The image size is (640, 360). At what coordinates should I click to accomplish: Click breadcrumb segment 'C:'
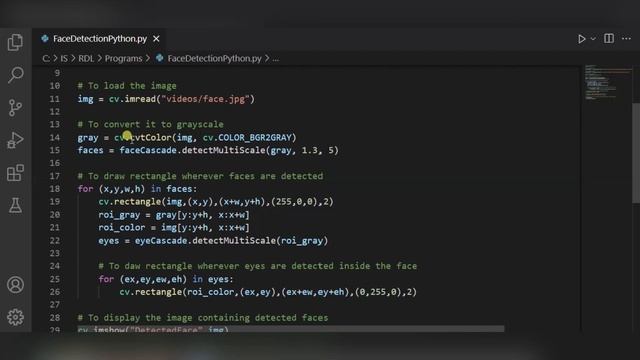click(x=46, y=58)
